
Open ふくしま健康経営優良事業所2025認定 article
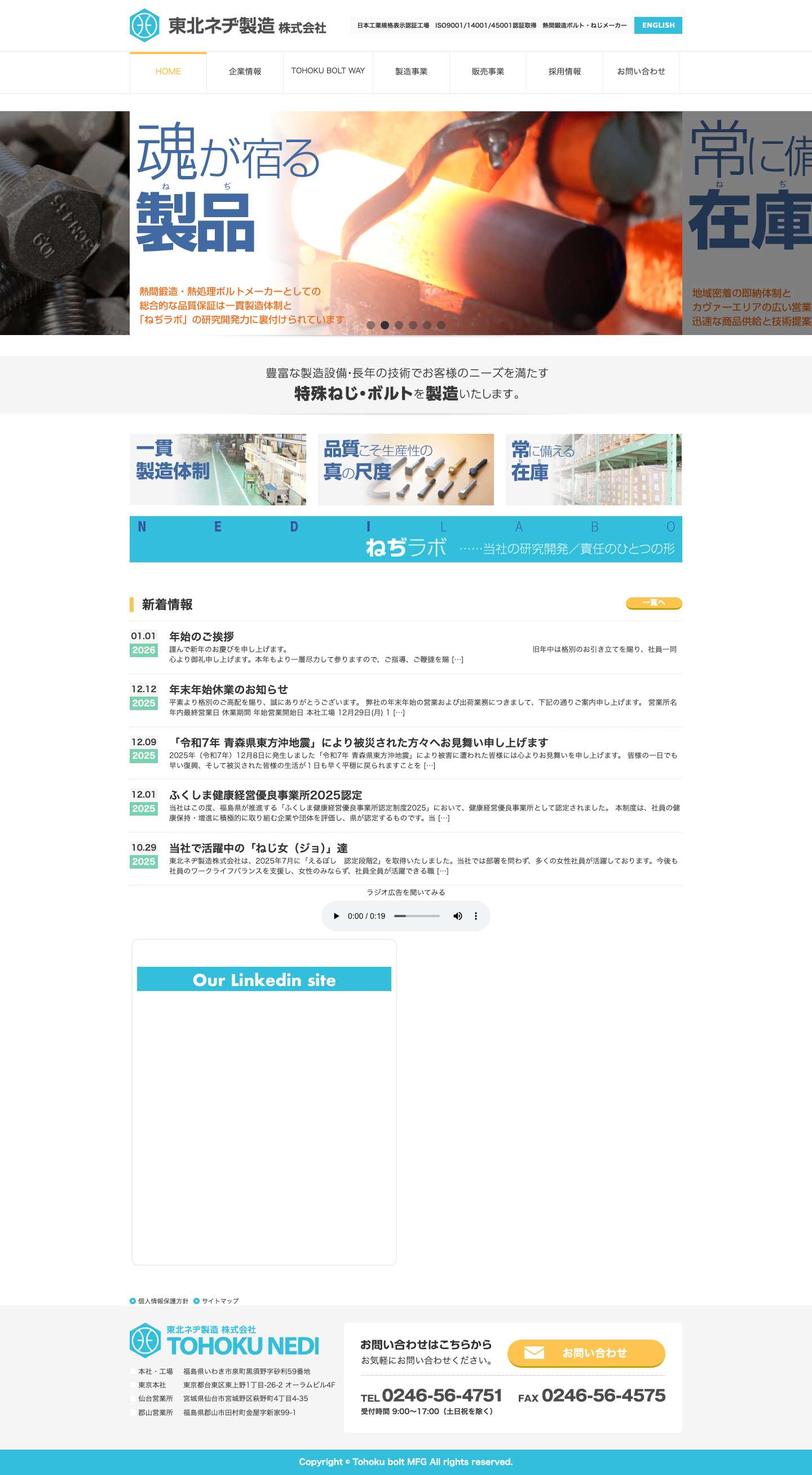pos(266,795)
